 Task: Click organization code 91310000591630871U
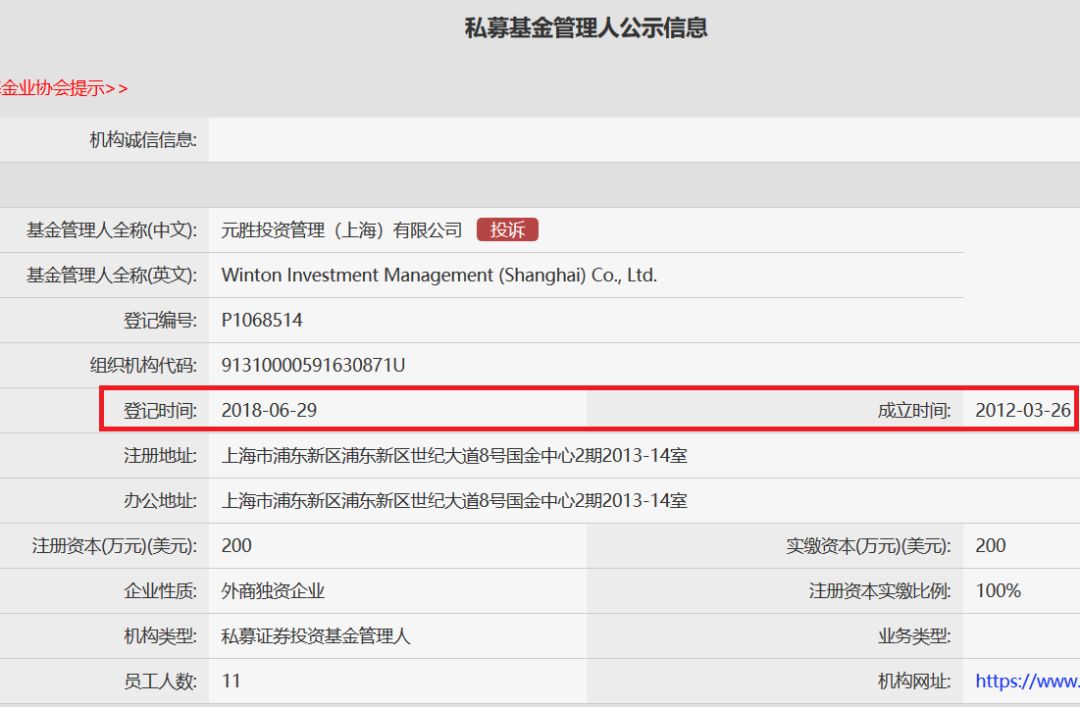313,365
